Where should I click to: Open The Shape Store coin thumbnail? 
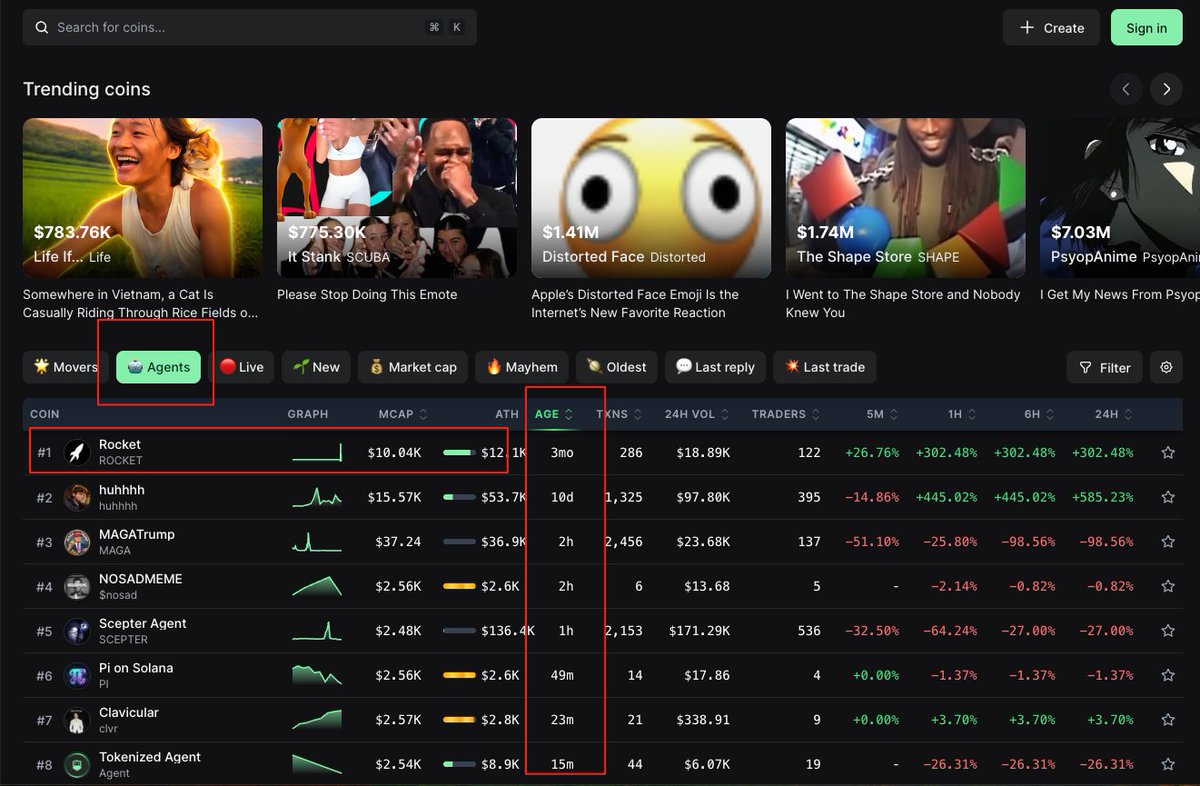point(905,198)
